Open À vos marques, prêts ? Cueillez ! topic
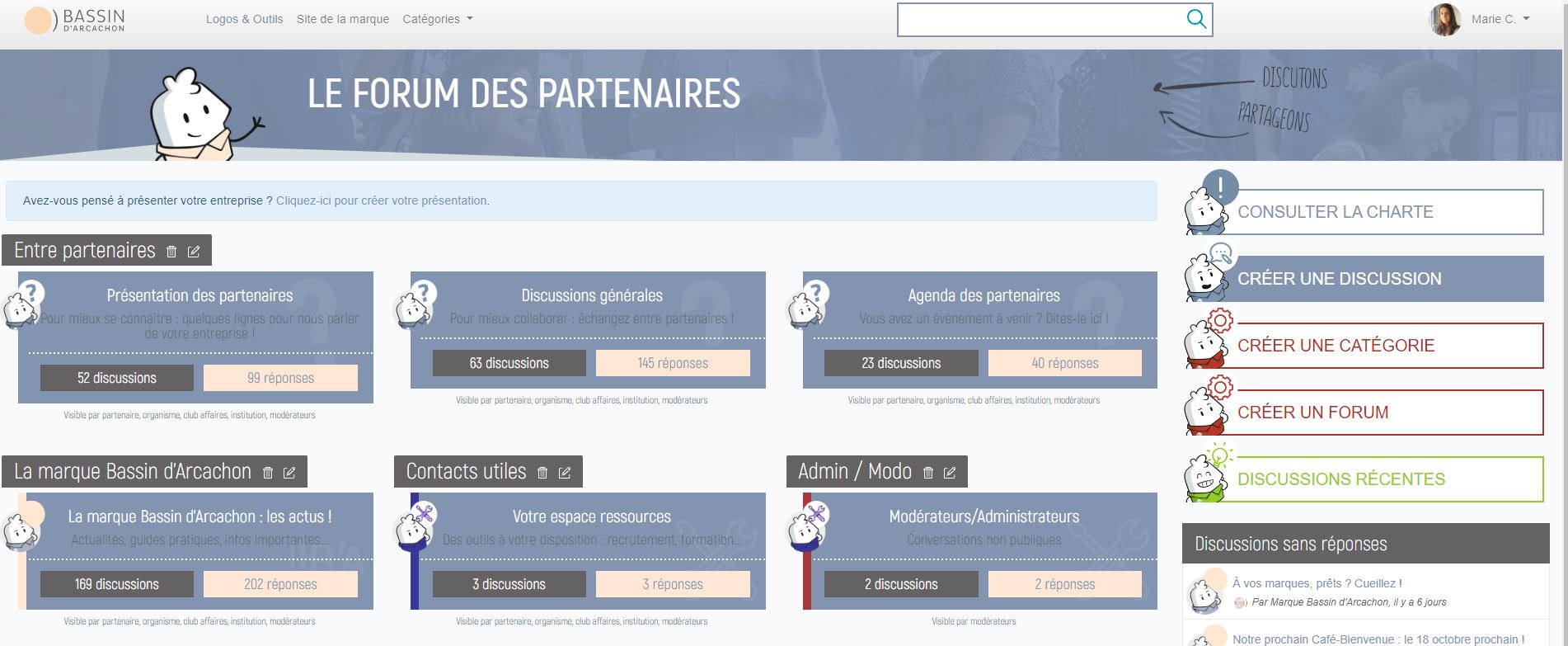 tap(1317, 583)
